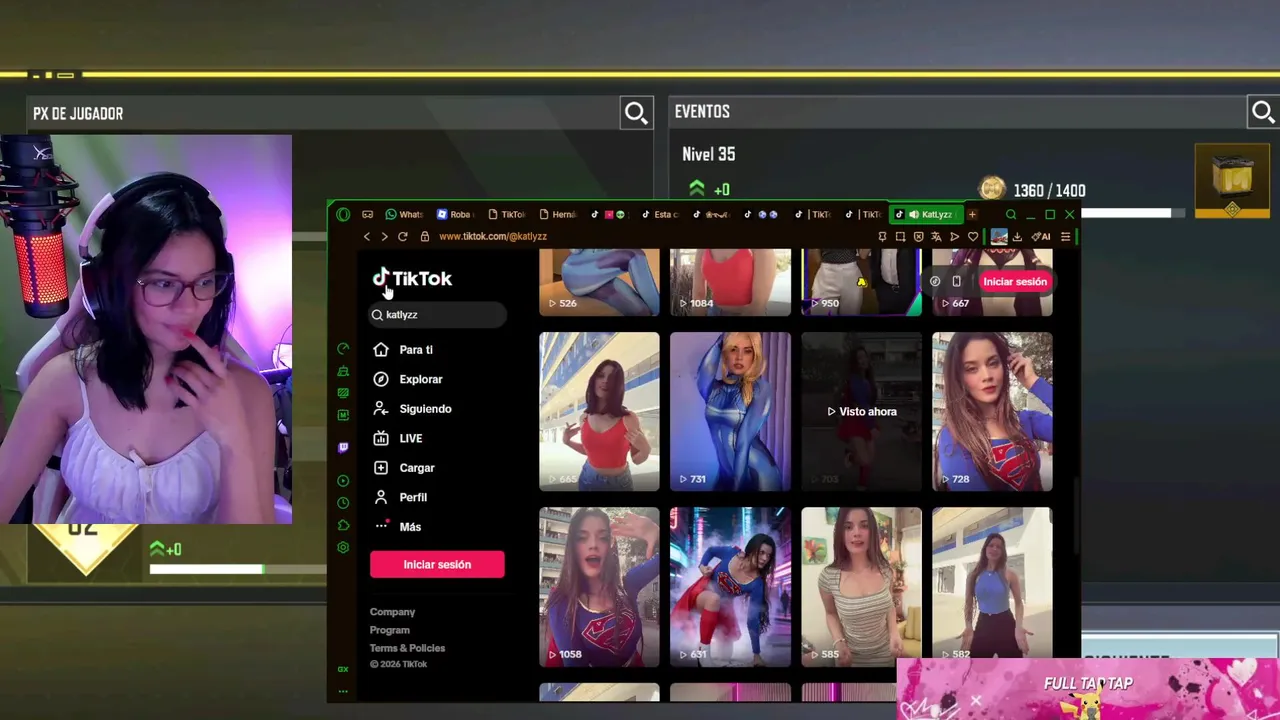Open the Terms & Policies footer link

[x=407, y=648]
